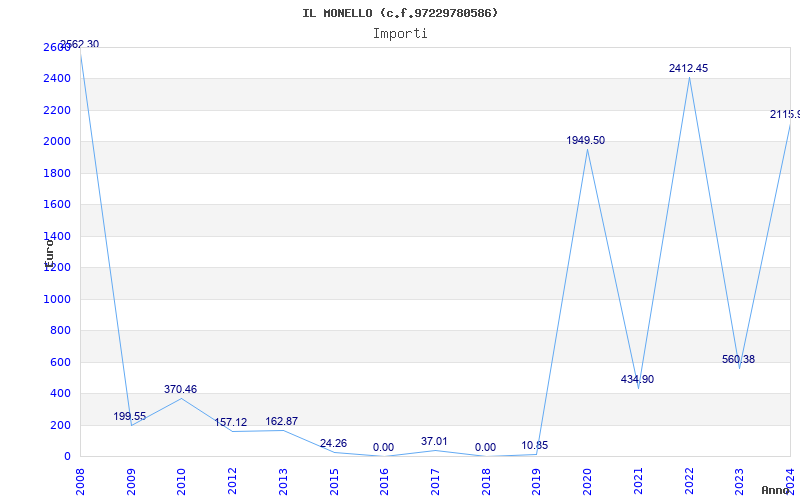Select the 2017 axis label
800x500 pixels.
tap(435, 481)
